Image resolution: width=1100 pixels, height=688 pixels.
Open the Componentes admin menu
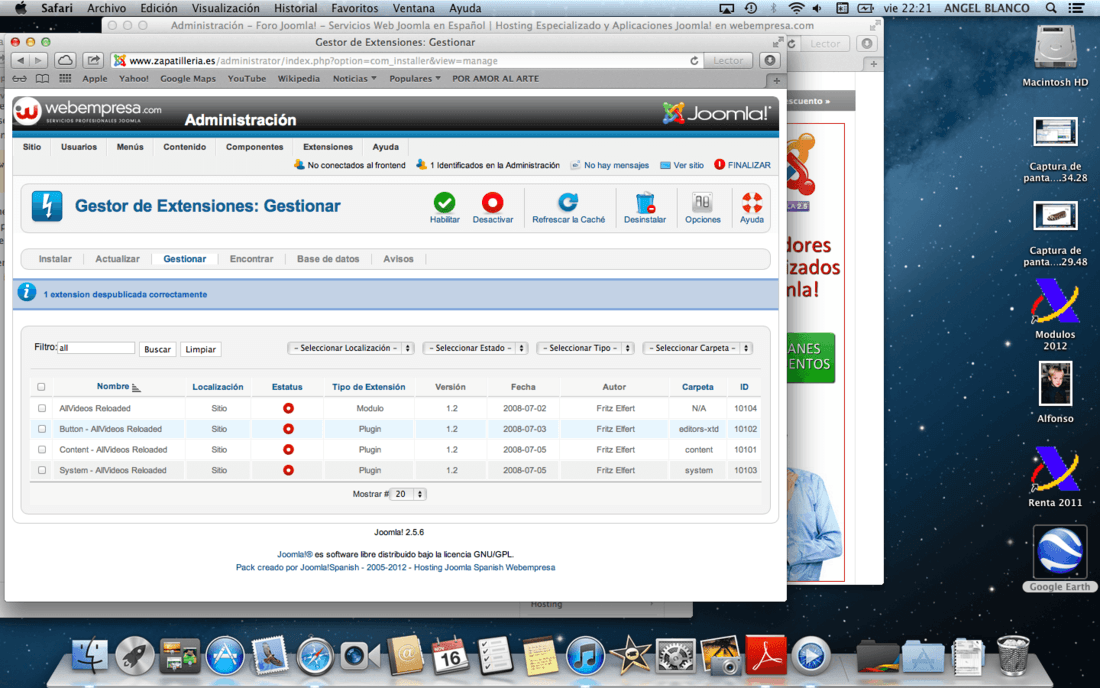click(x=254, y=147)
